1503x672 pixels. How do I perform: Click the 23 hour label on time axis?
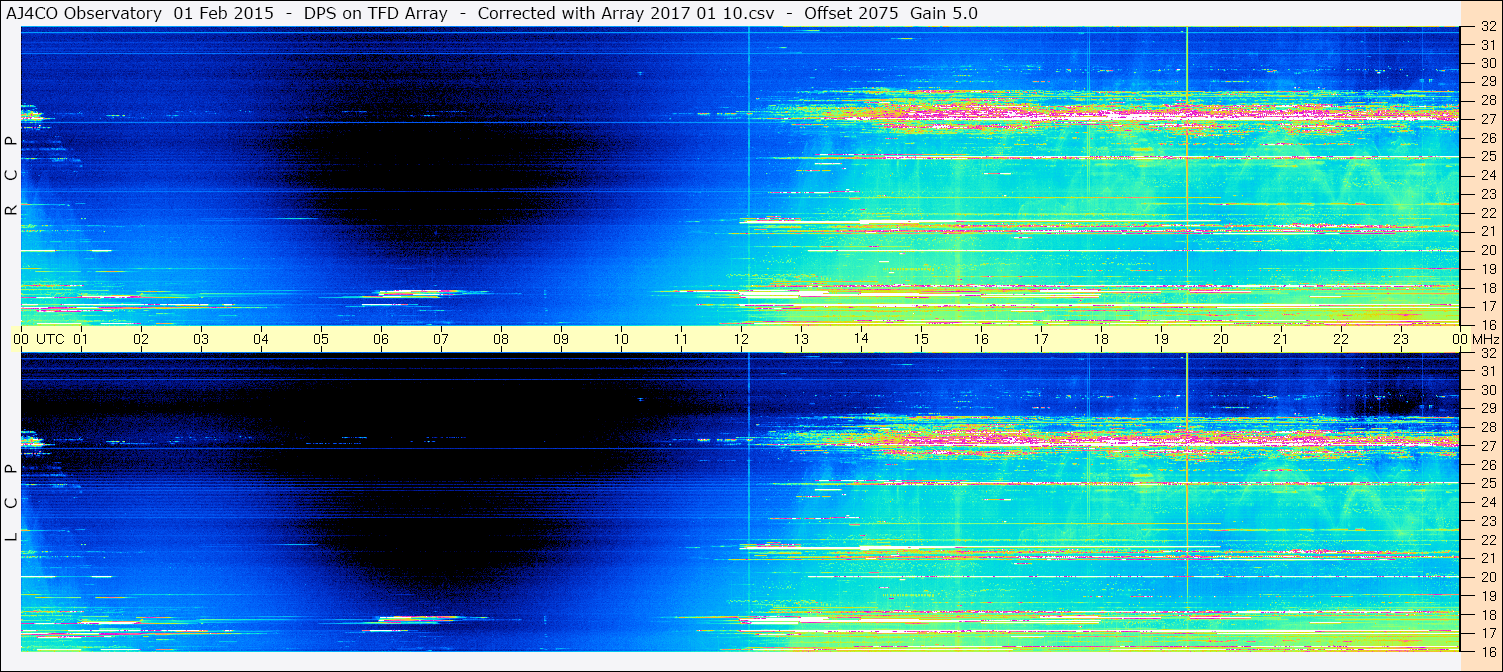[1400, 339]
